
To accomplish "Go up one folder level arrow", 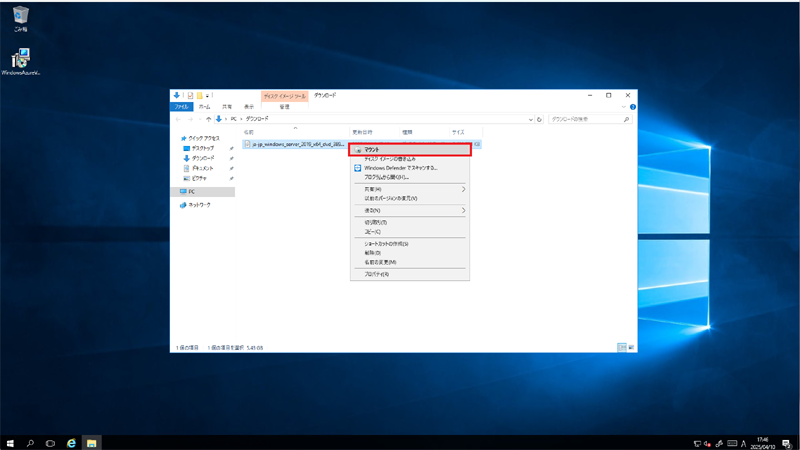I will click(x=207, y=119).
